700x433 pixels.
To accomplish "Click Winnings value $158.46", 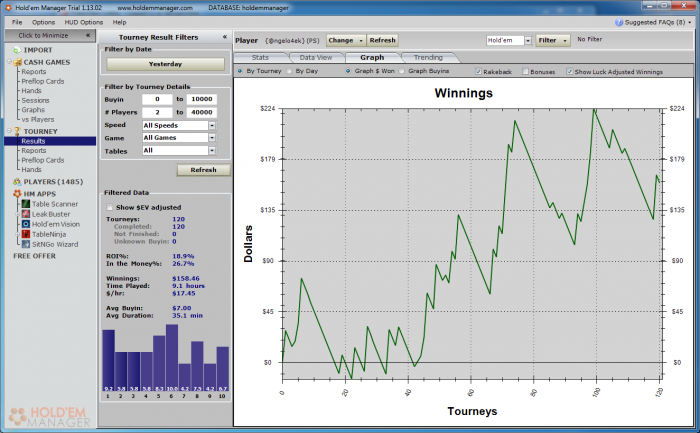I will click(186, 279).
